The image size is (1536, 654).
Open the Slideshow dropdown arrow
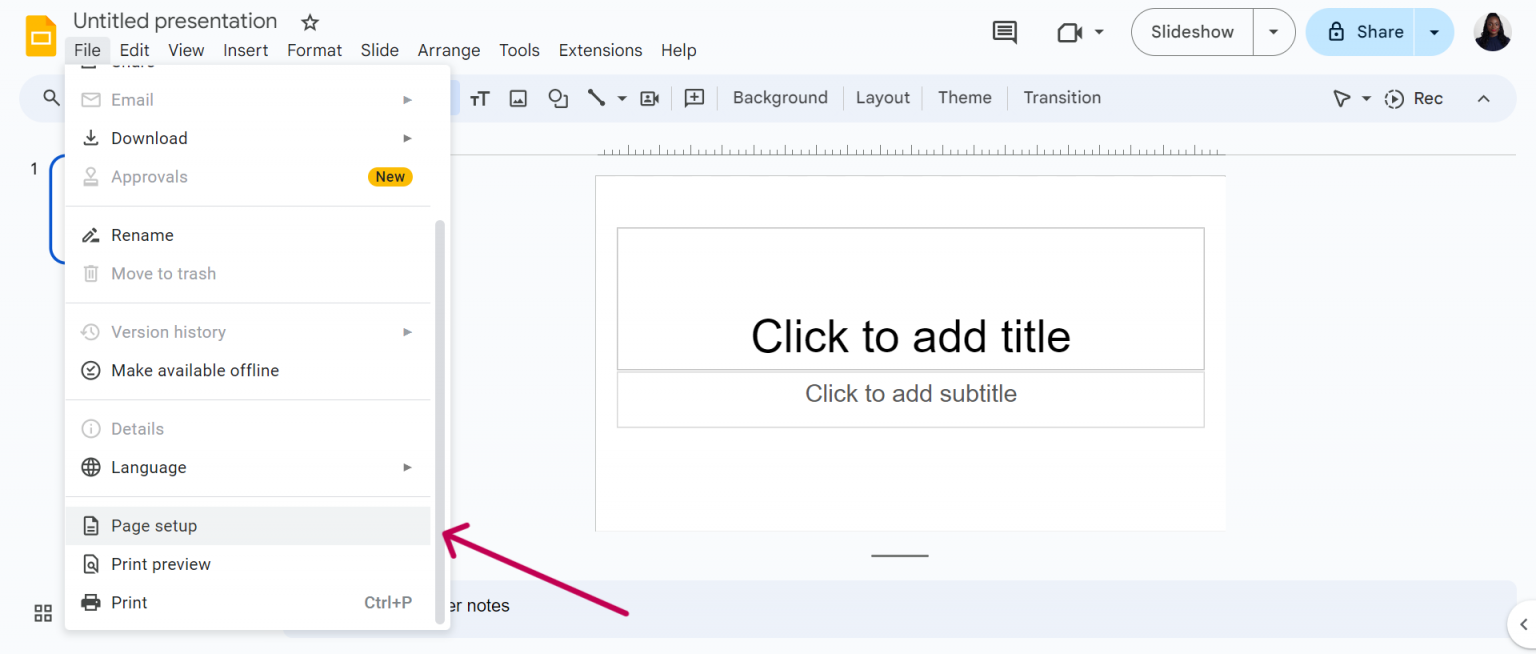click(1273, 32)
